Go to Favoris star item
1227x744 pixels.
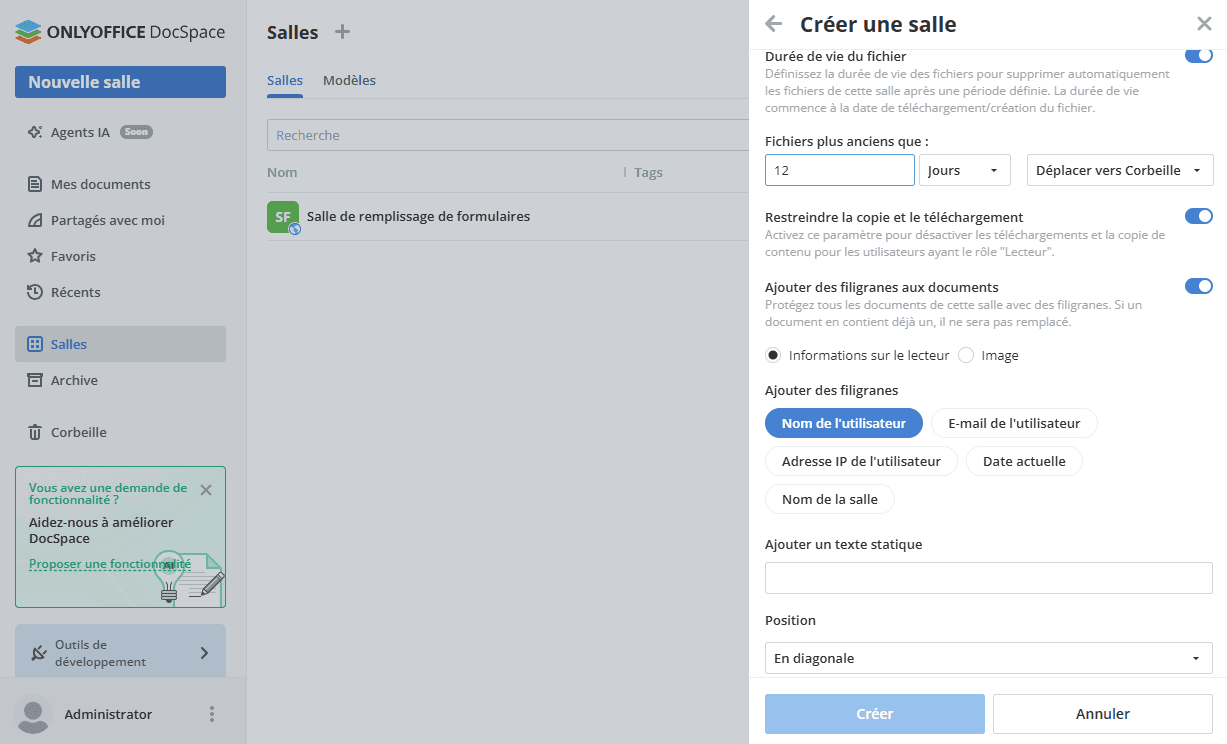point(35,256)
